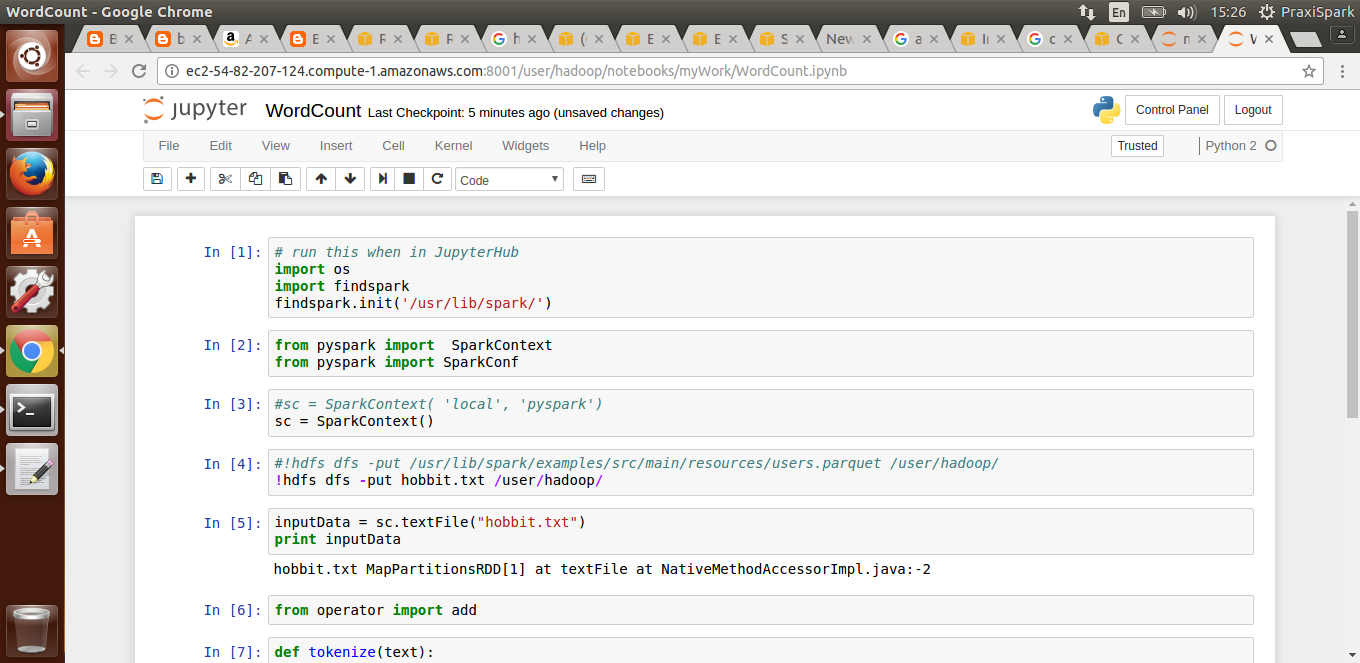
Task: Copy the selected cell
Action: 254,179
